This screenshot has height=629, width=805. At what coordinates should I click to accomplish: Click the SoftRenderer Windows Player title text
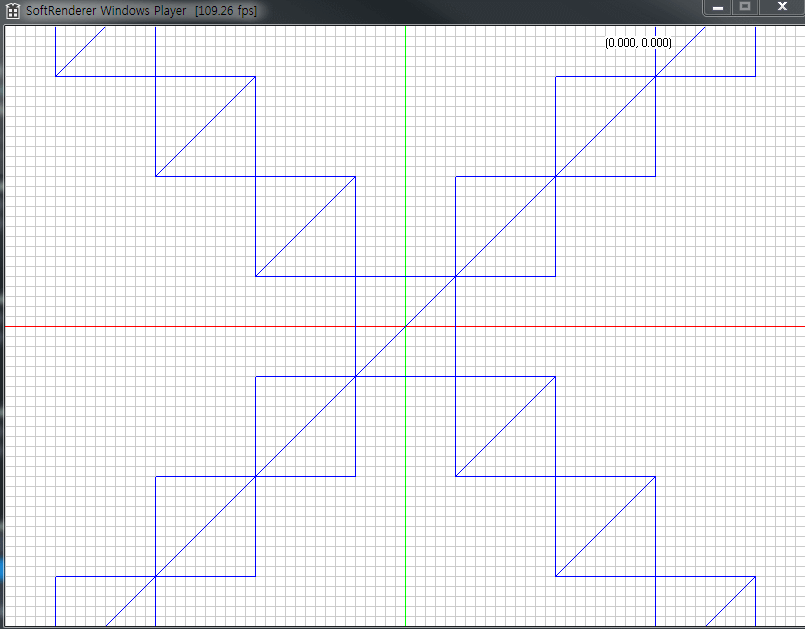[106, 11]
